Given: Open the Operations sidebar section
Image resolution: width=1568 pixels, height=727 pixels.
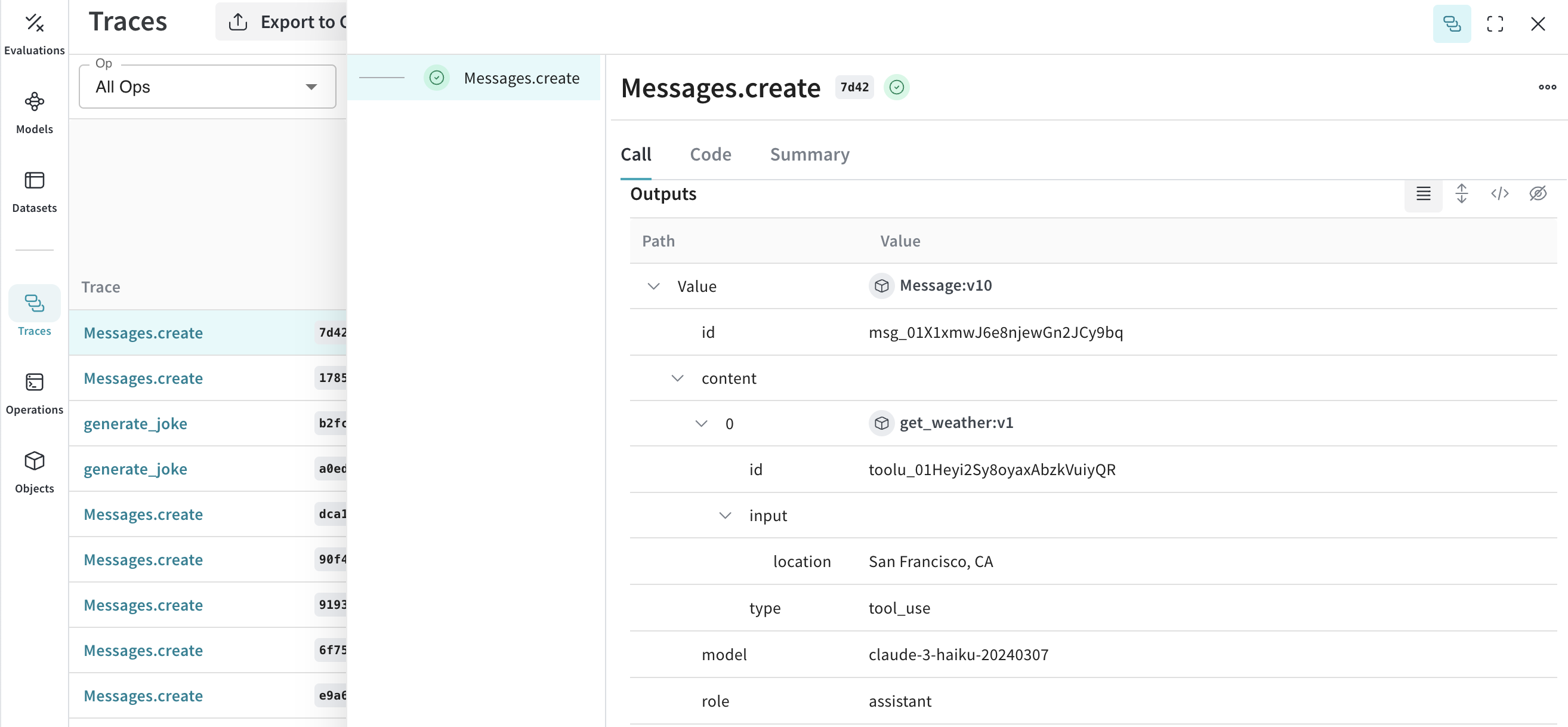Looking at the screenshot, I should click(x=34, y=393).
